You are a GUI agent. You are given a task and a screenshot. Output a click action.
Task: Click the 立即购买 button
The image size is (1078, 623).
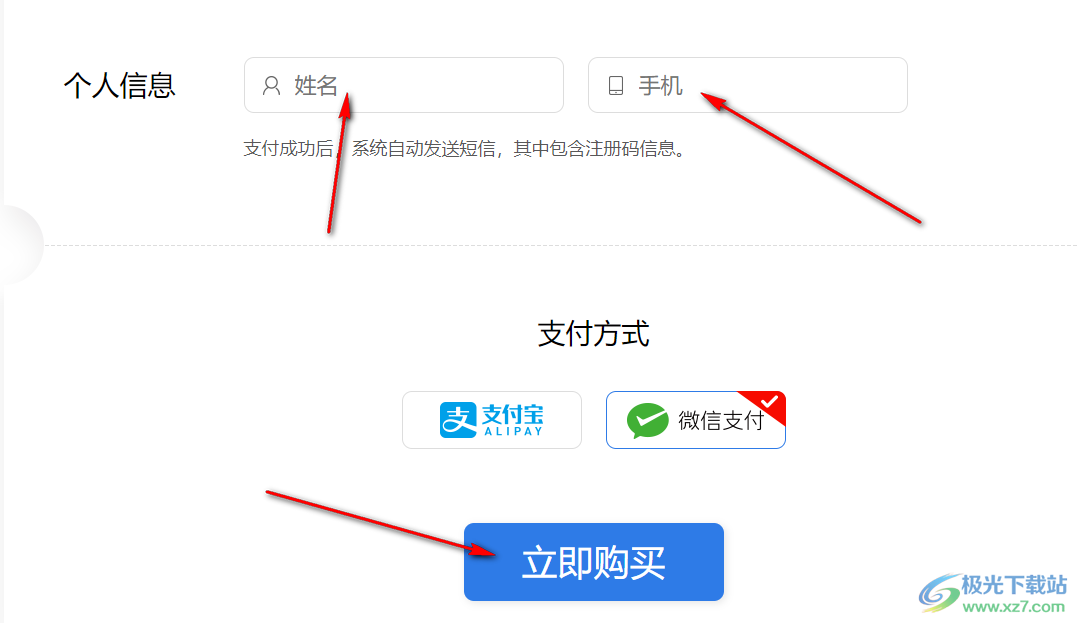594,562
